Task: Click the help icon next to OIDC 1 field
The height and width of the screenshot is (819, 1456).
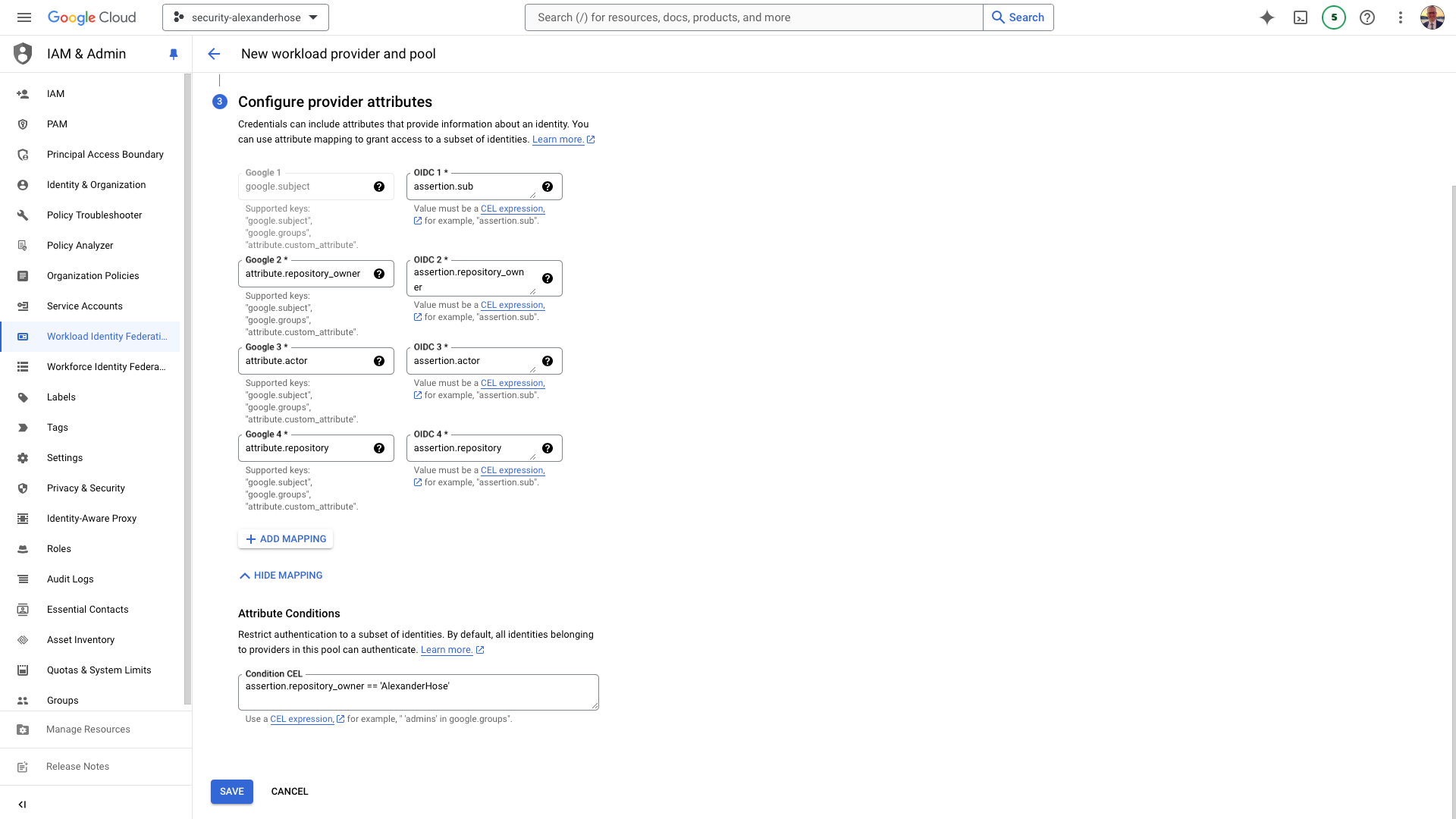Action: point(547,186)
